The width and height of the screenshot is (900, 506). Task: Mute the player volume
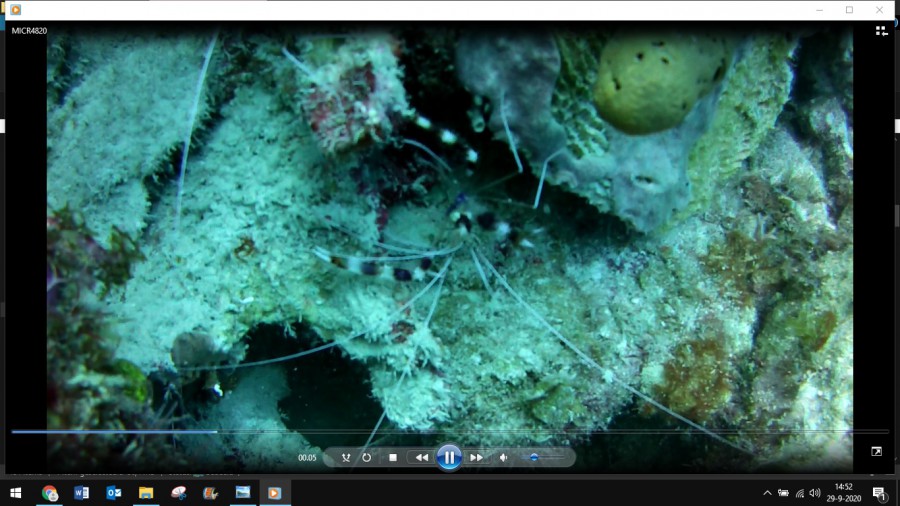[504, 457]
